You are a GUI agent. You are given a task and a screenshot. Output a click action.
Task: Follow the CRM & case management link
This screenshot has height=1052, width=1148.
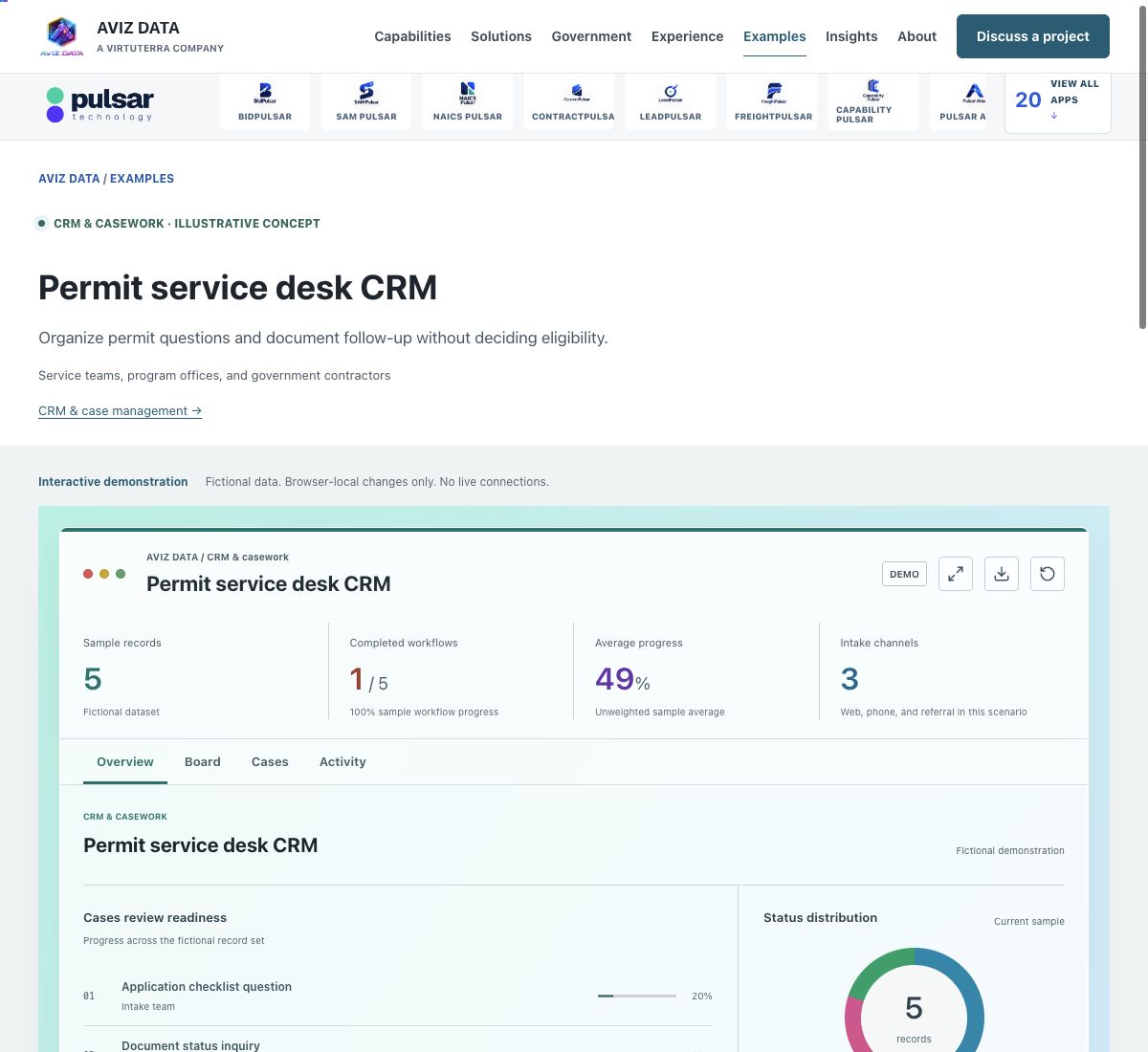coord(120,410)
